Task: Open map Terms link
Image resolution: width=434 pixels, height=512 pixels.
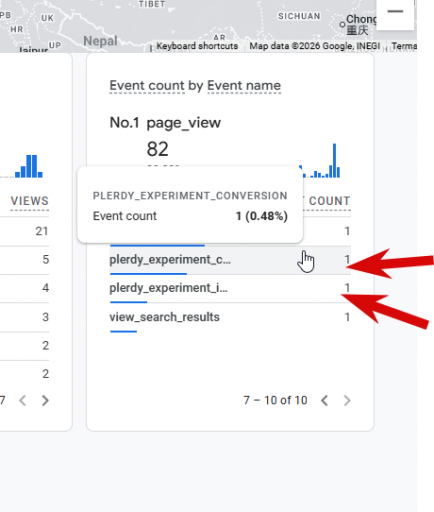Action: tap(404, 46)
